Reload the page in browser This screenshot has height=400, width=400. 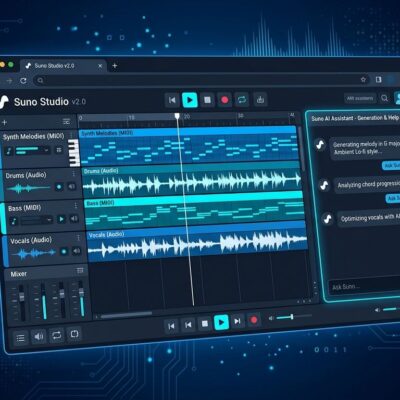point(23,80)
